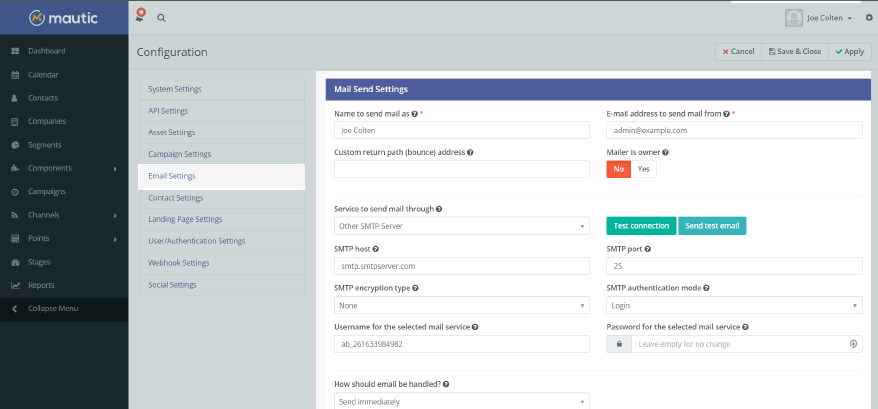Open Service to send mail through dropdown
Screen dimensions: 878x409
point(461,226)
